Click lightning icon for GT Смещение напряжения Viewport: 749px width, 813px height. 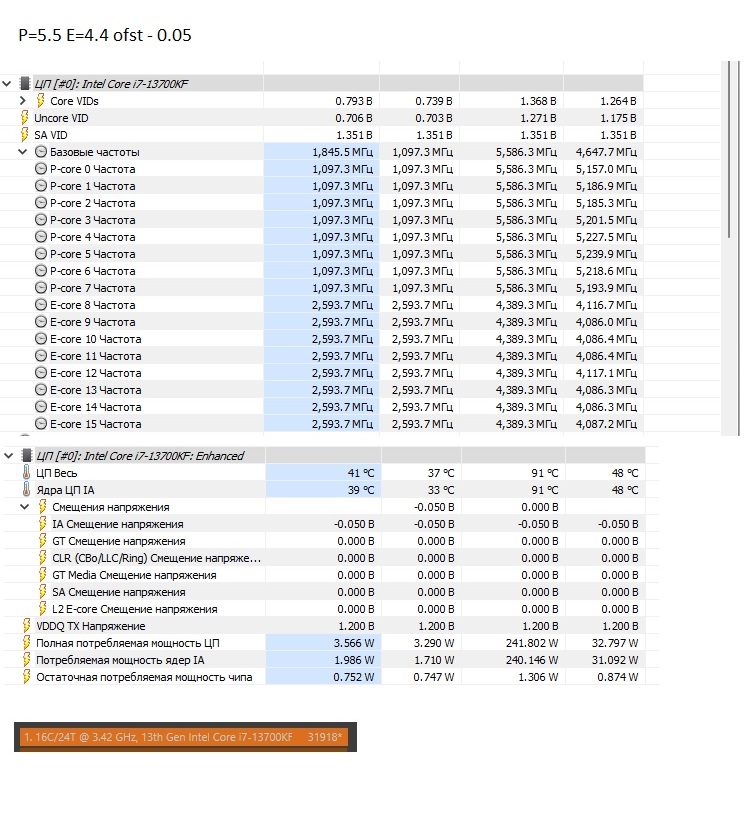[43, 541]
